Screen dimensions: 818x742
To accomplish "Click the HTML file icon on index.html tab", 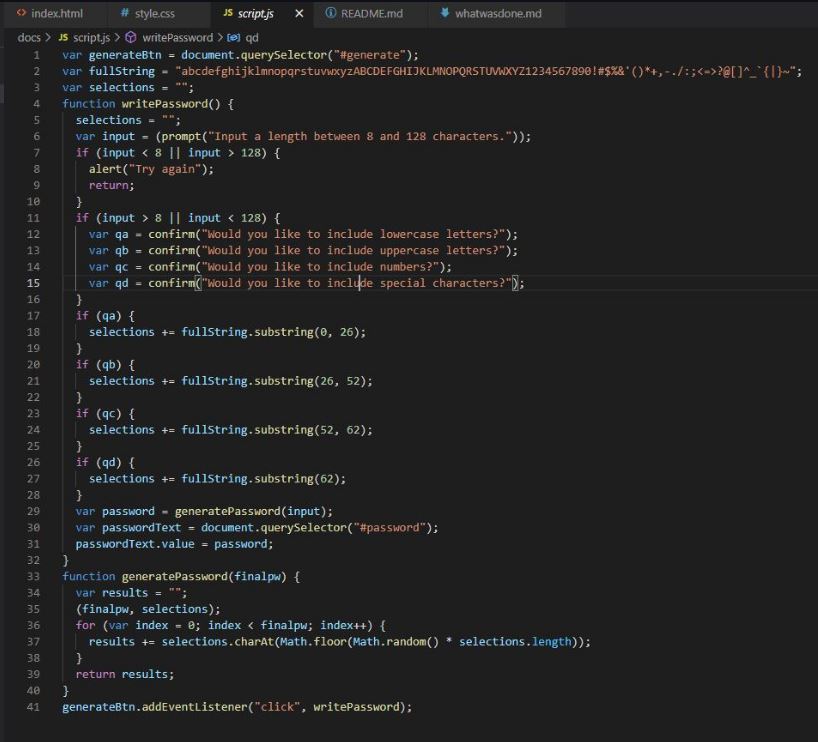I will pos(21,13).
